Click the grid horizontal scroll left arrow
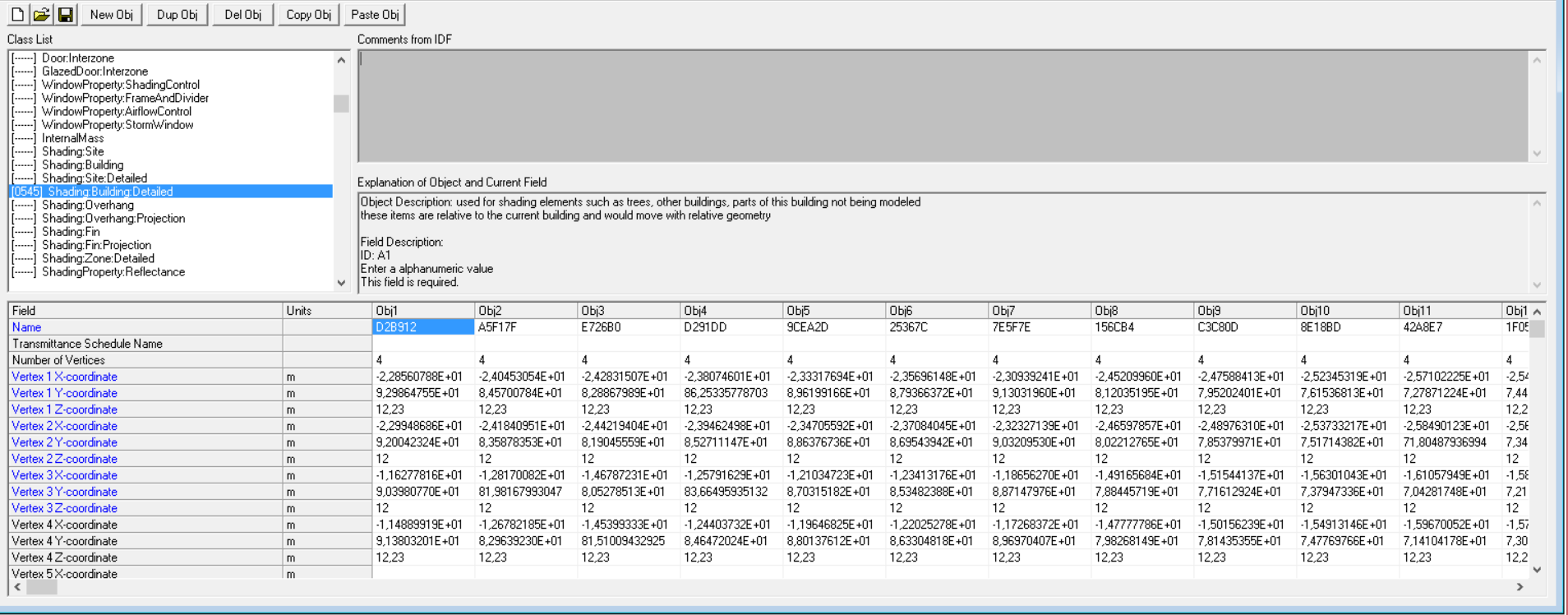 pos(17,587)
